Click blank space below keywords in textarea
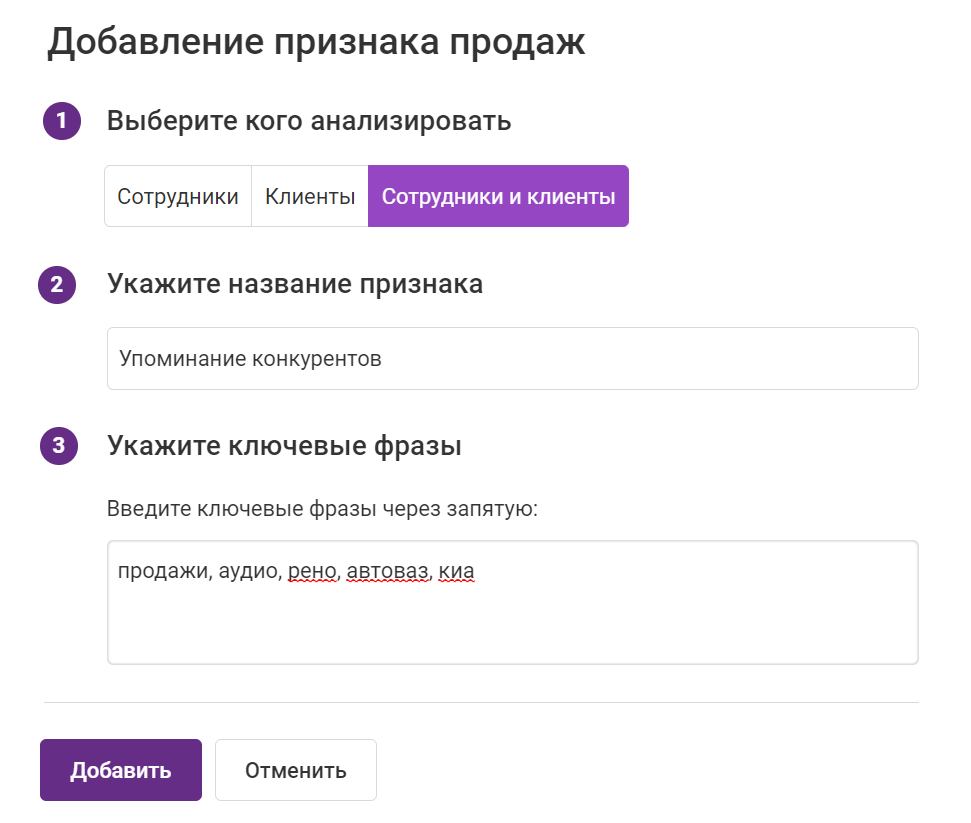The width and height of the screenshot is (971, 823). coord(512,630)
